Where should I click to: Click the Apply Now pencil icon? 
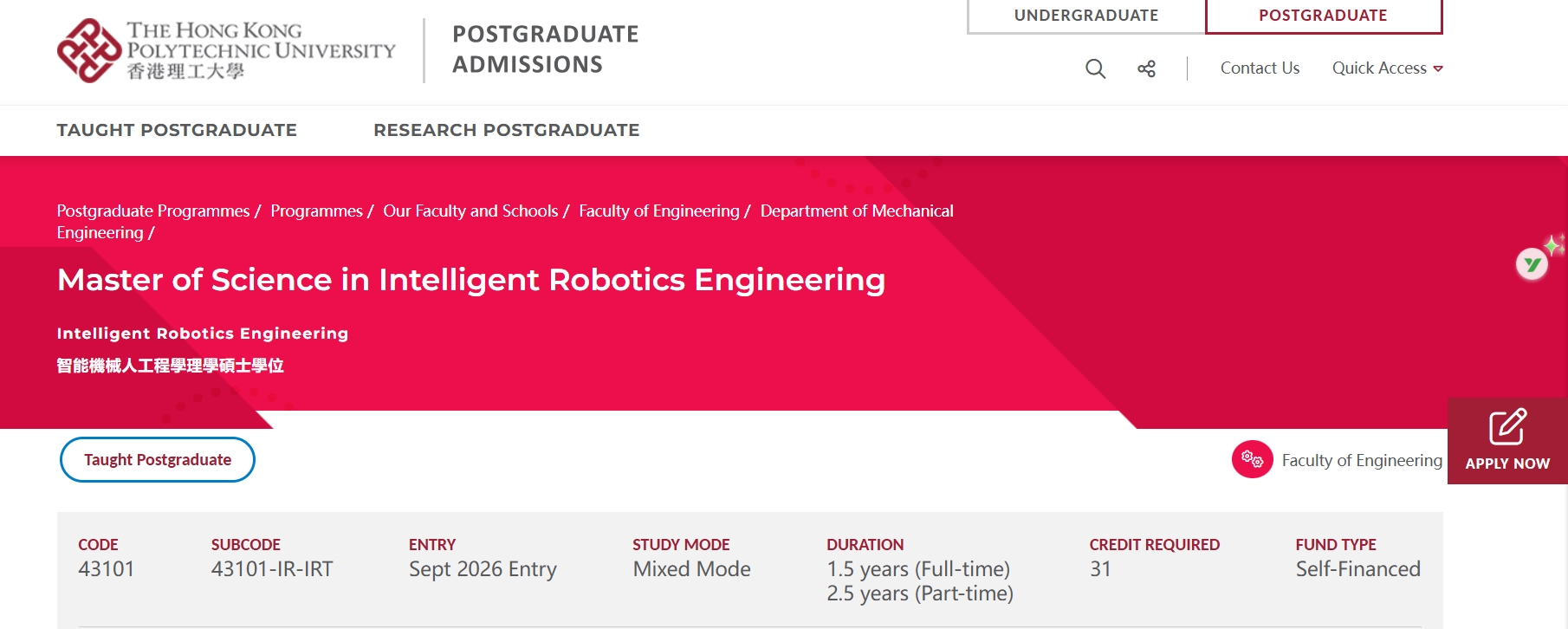coord(1507,427)
